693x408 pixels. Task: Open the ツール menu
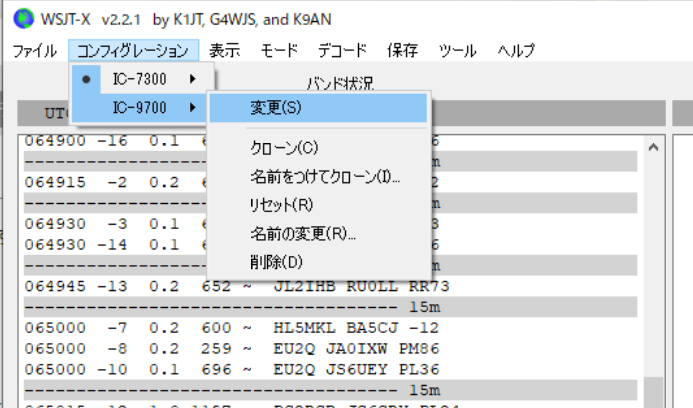[x=457, y=50]
